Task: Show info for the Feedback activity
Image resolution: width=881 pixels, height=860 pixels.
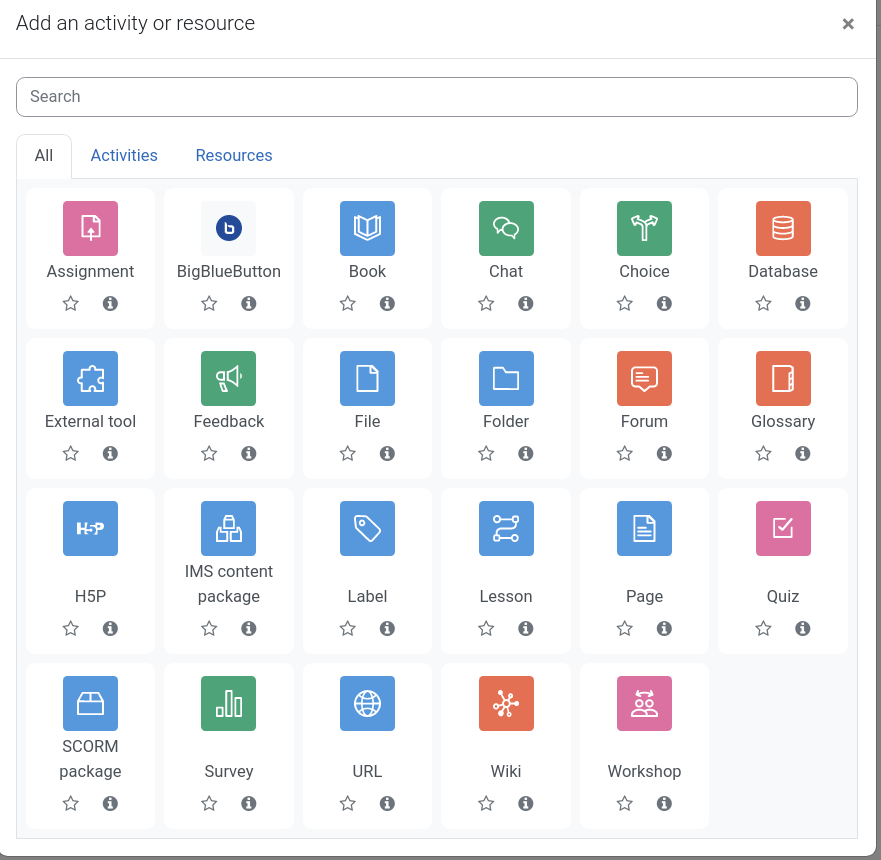Action: (249, 453)
